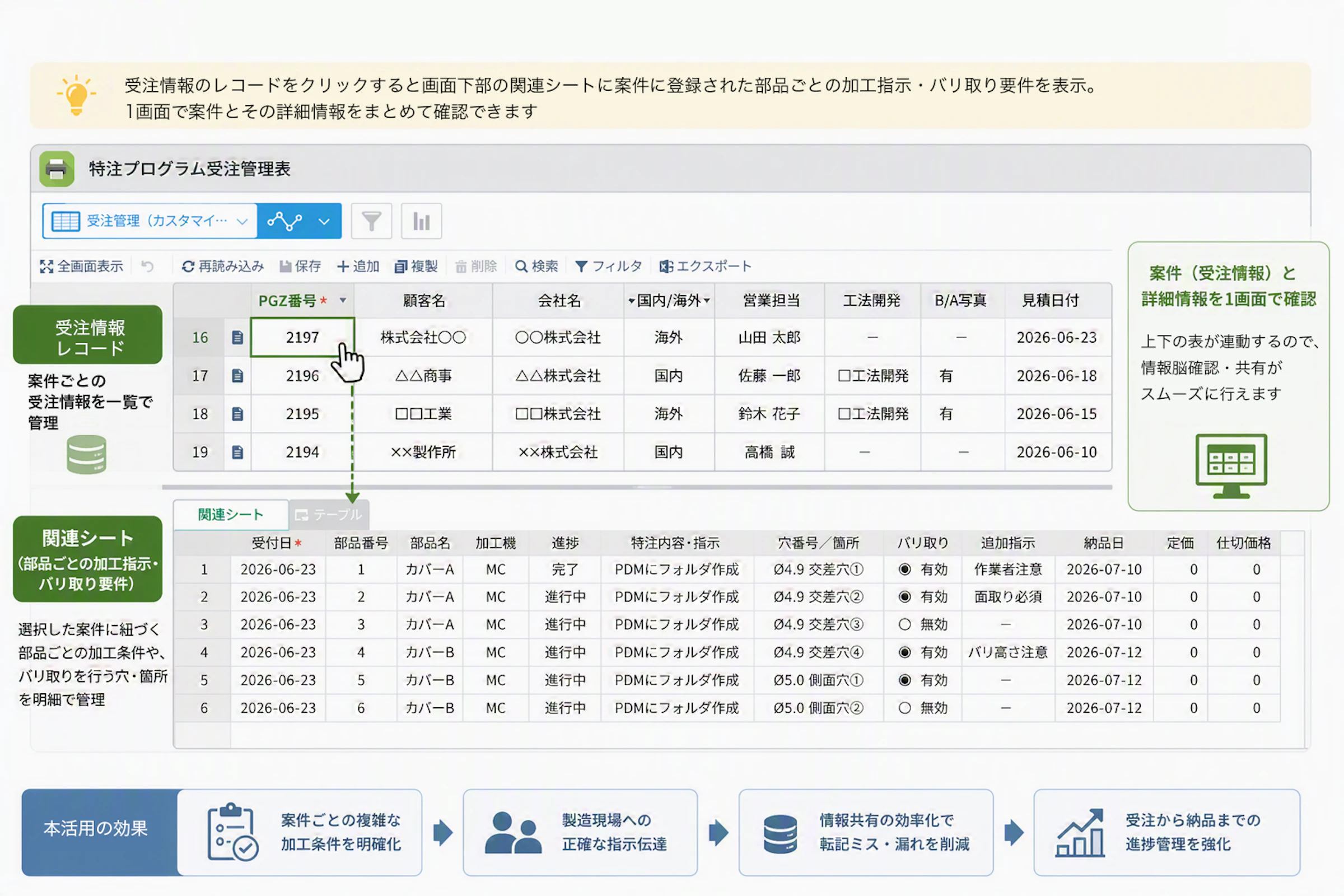
Task: Click 高橋 誠 sales rep cell
Action: [x=769, y=452]
